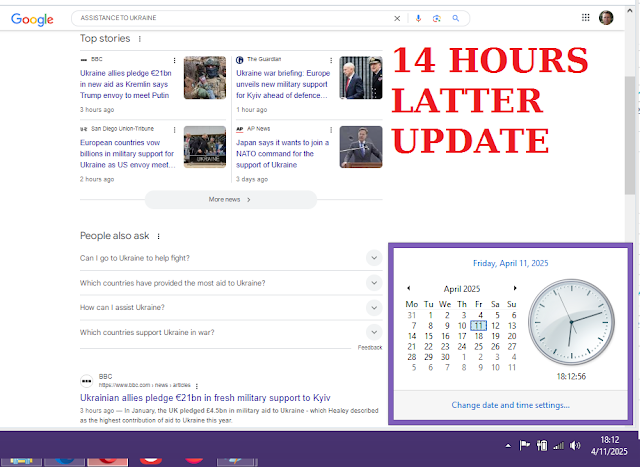Select April 11 in the calendar
Image resolution: width=640 pixels, height=467 pixels.
pyautogui.click(x=478, y=326)
